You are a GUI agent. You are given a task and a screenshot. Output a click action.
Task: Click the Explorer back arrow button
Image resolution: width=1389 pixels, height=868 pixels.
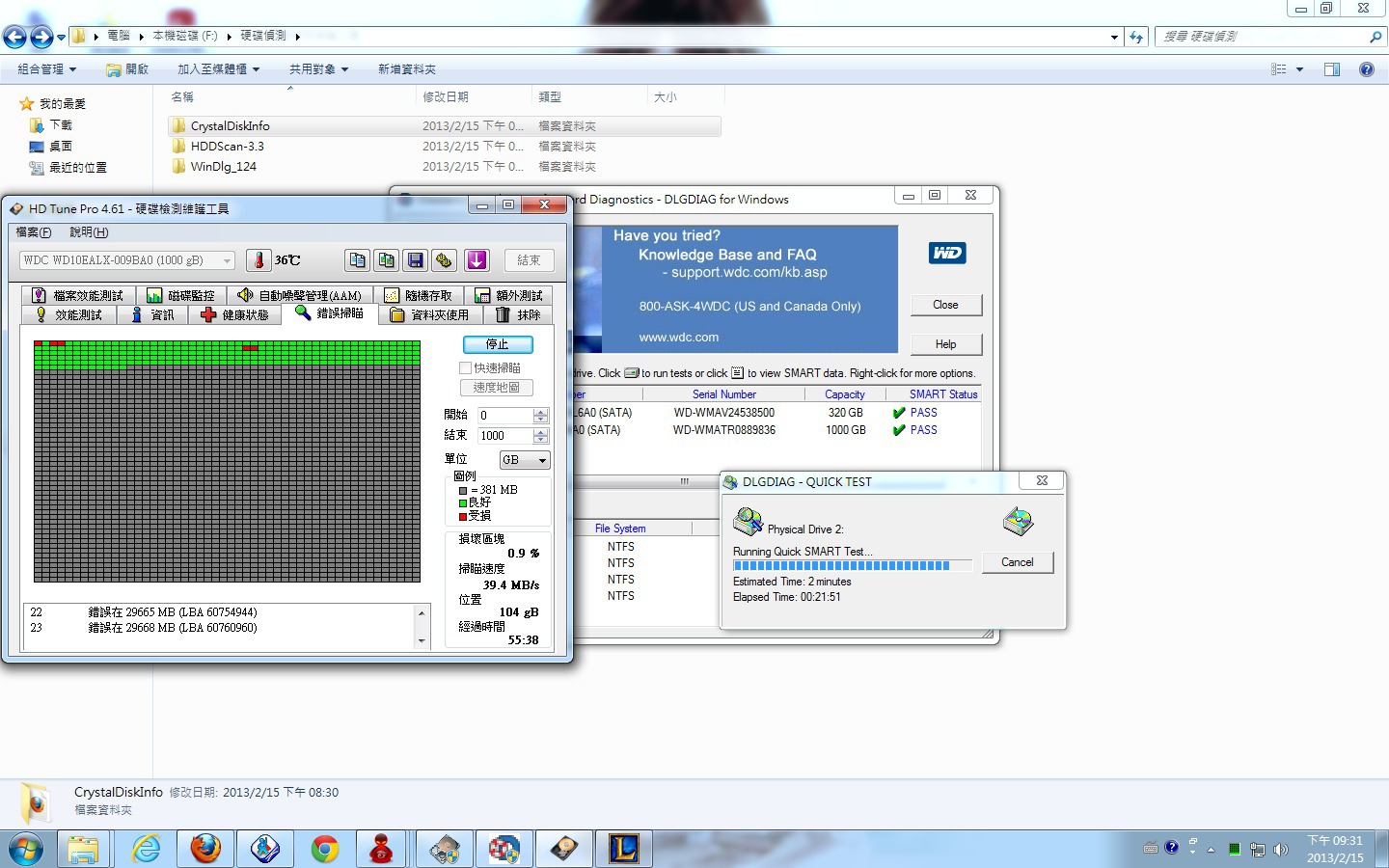14,37
